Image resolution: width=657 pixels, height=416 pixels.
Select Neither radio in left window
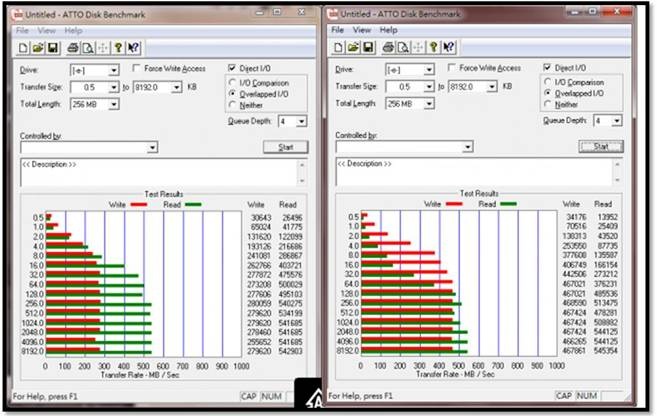[233, 105]
